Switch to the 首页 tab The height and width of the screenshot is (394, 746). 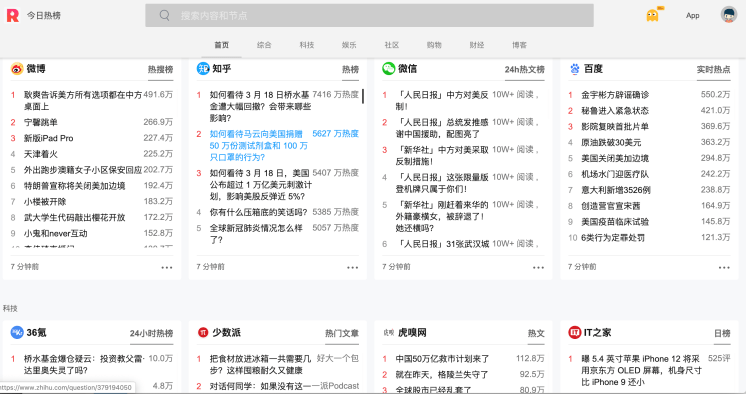point(221,45)
